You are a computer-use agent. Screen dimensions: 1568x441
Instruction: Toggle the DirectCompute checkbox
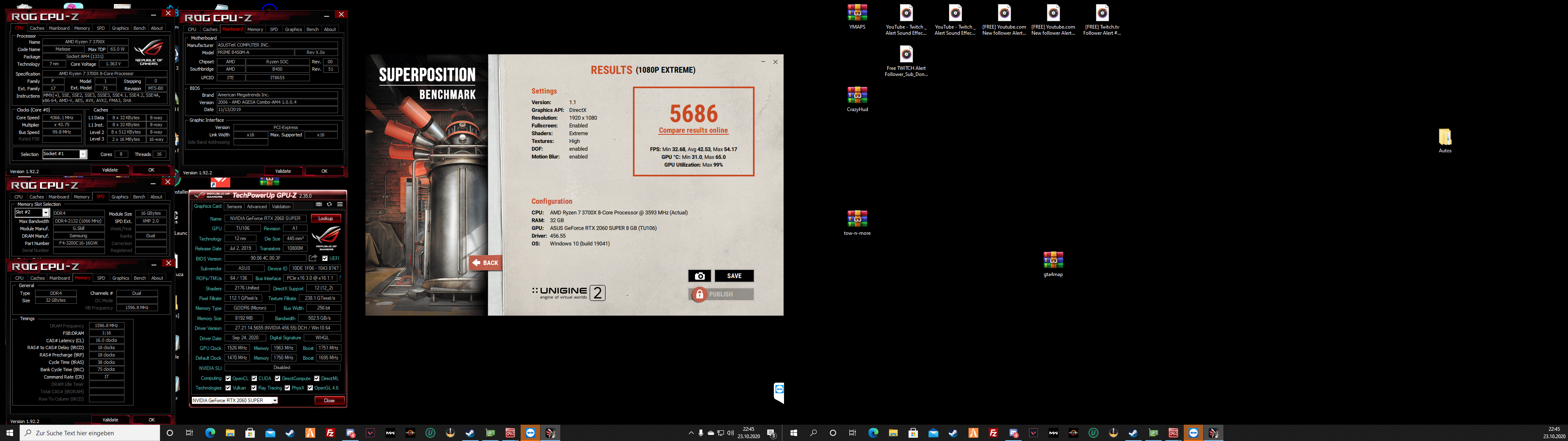[278, 378]
